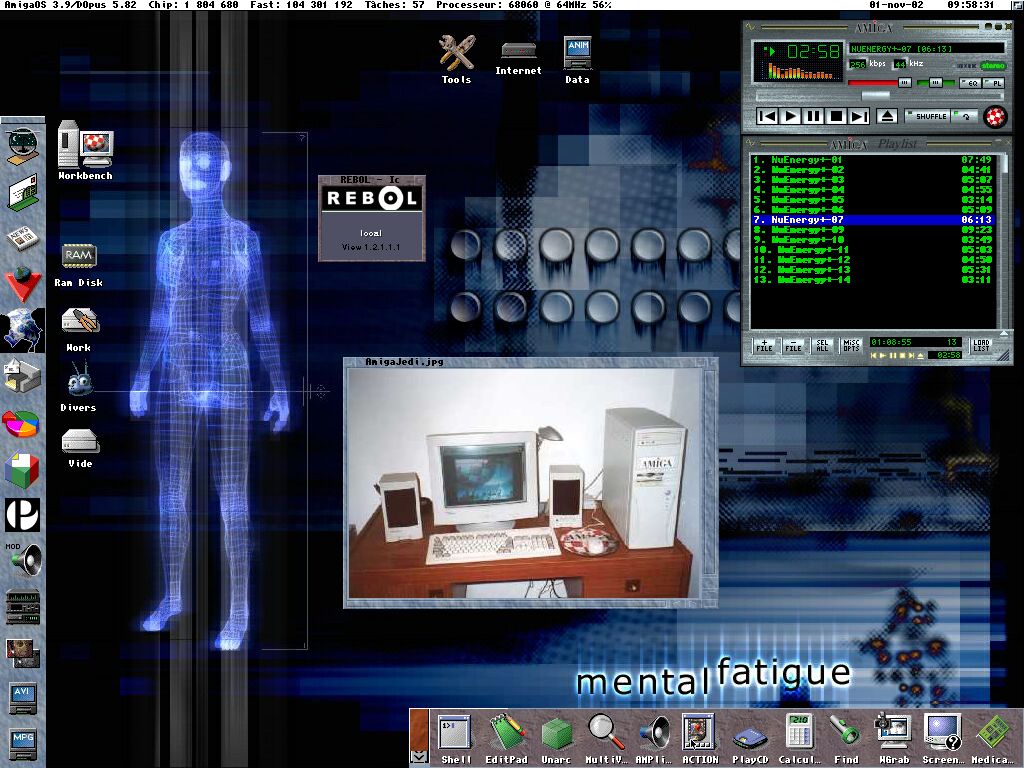Screen dimensions: 1024x768
Task: Click the MOD speaker icon in left dock
Action: 24,559
